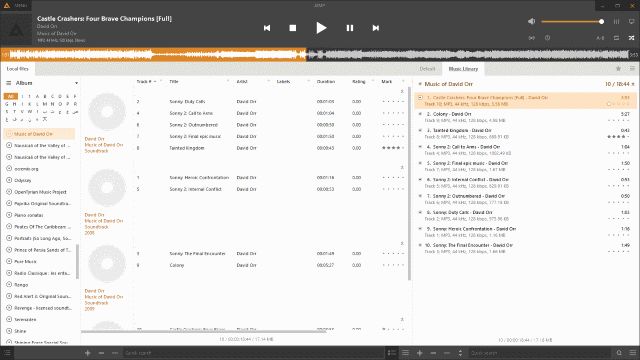The width and height of the screenshot is (640, 360).
Task: Open the timer clock icon
Action: coord(547,38)
